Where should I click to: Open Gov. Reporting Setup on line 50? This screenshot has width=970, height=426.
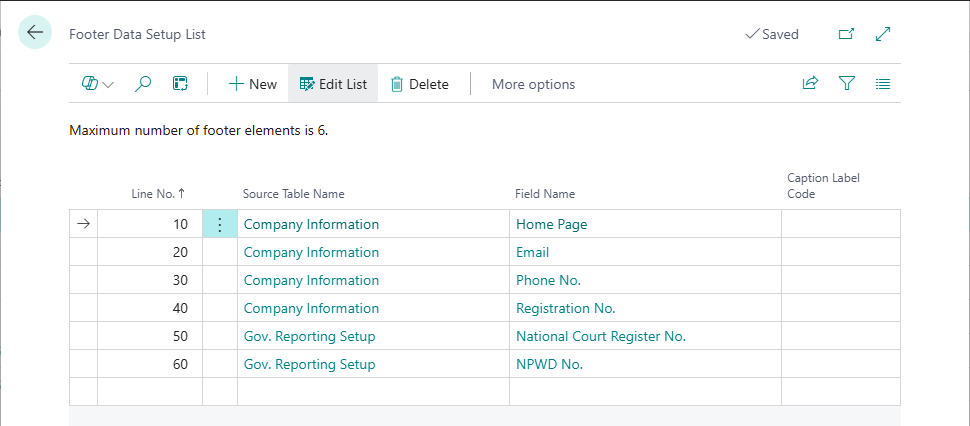point(310,336)
